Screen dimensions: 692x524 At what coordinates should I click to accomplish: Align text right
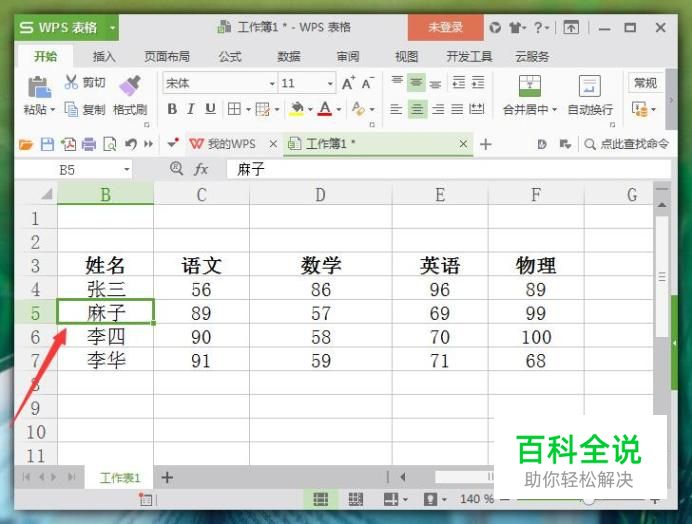coord(438,109)
